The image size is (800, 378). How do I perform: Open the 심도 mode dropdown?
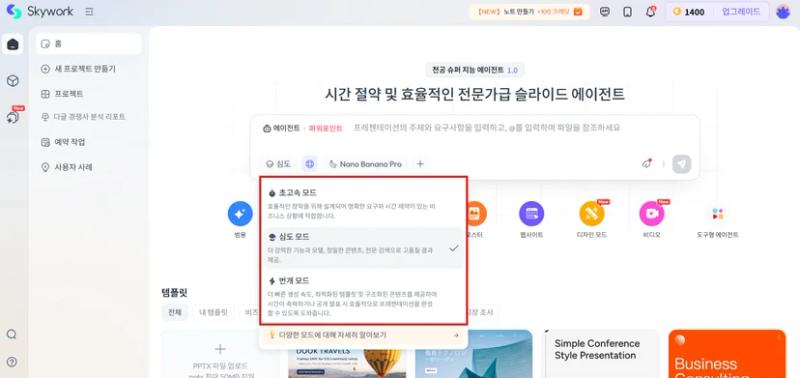click(x=278, y=164)
